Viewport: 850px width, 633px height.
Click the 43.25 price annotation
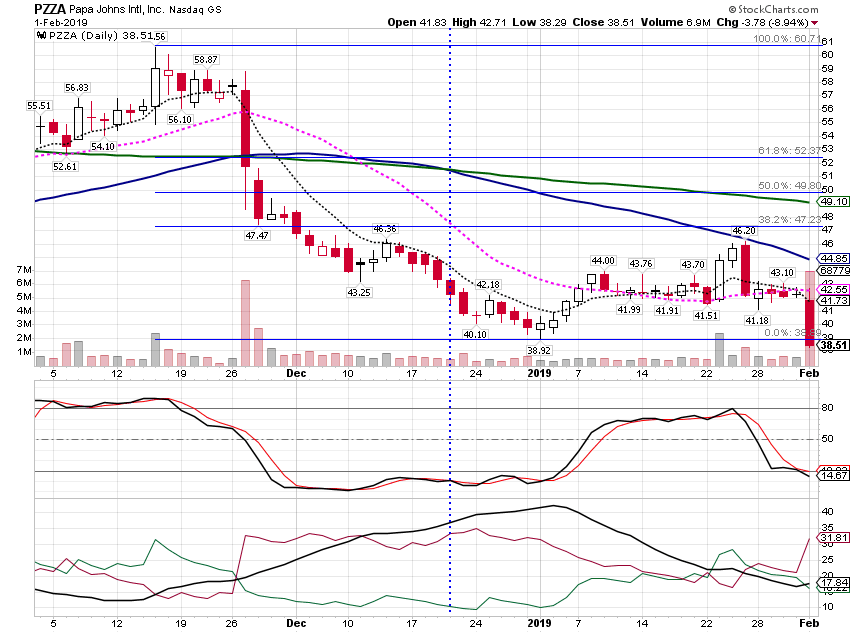(359, 293)
